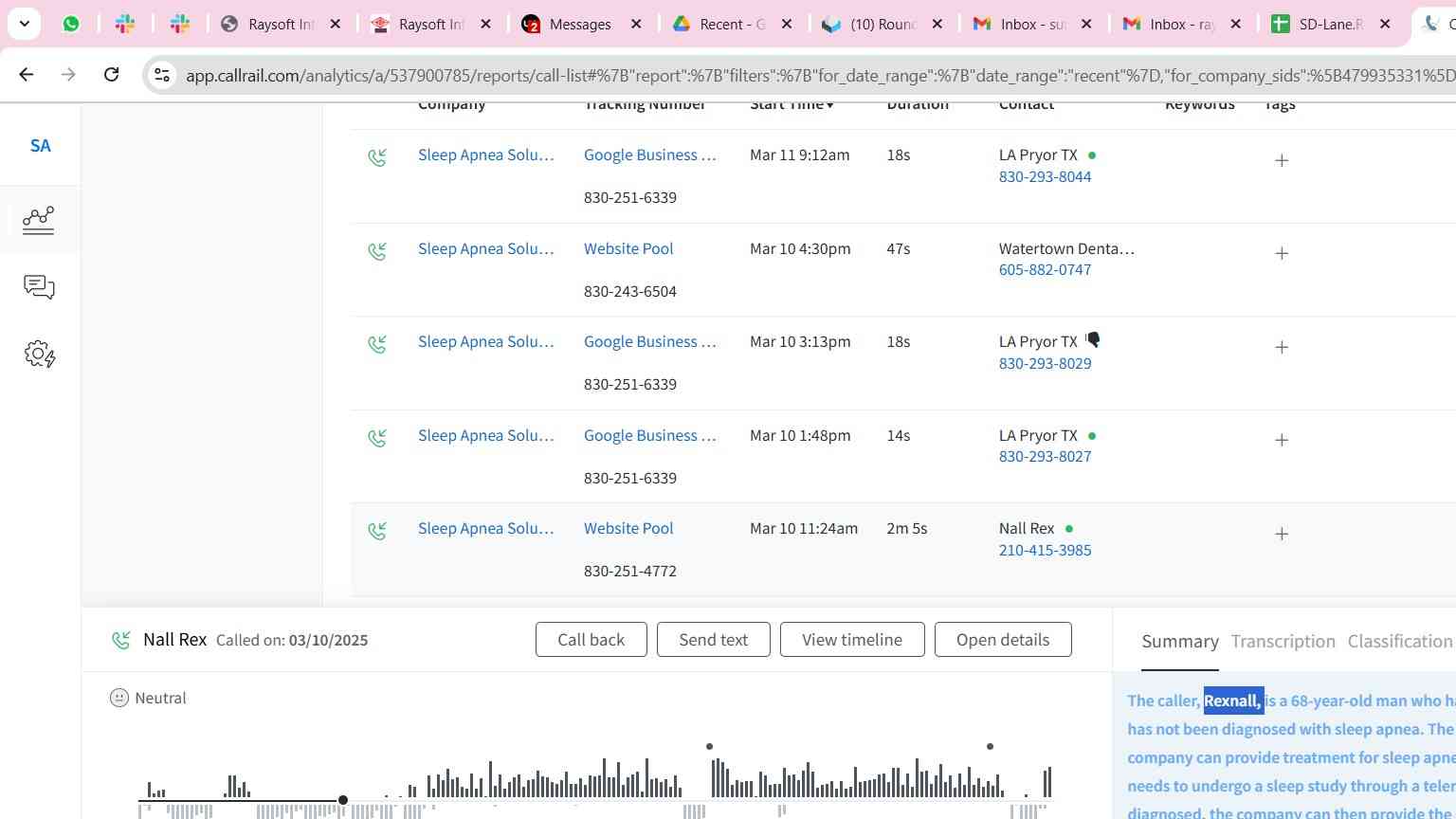Open Sleep Apnea company for Mar 10 4:30pm call
The width and height of the screenshot is (1456, 819).
coord(485,248)
